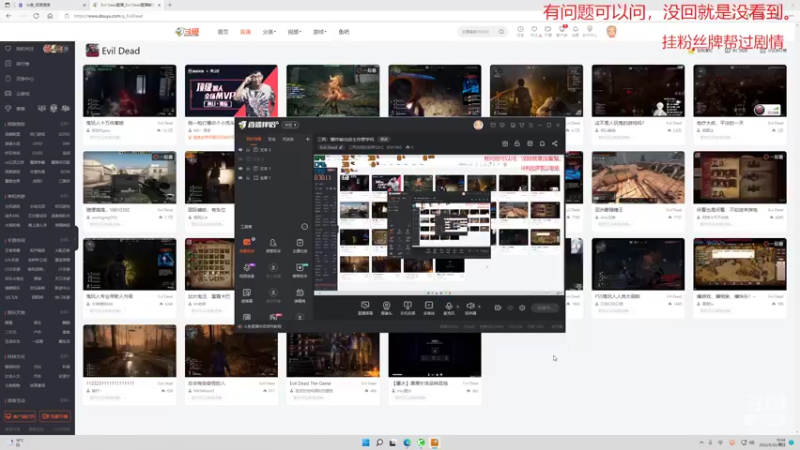The height and width of the screenshot is (450, 800).
Task: Toggle eye visibility for 全屏1 source
Action: 240,178
